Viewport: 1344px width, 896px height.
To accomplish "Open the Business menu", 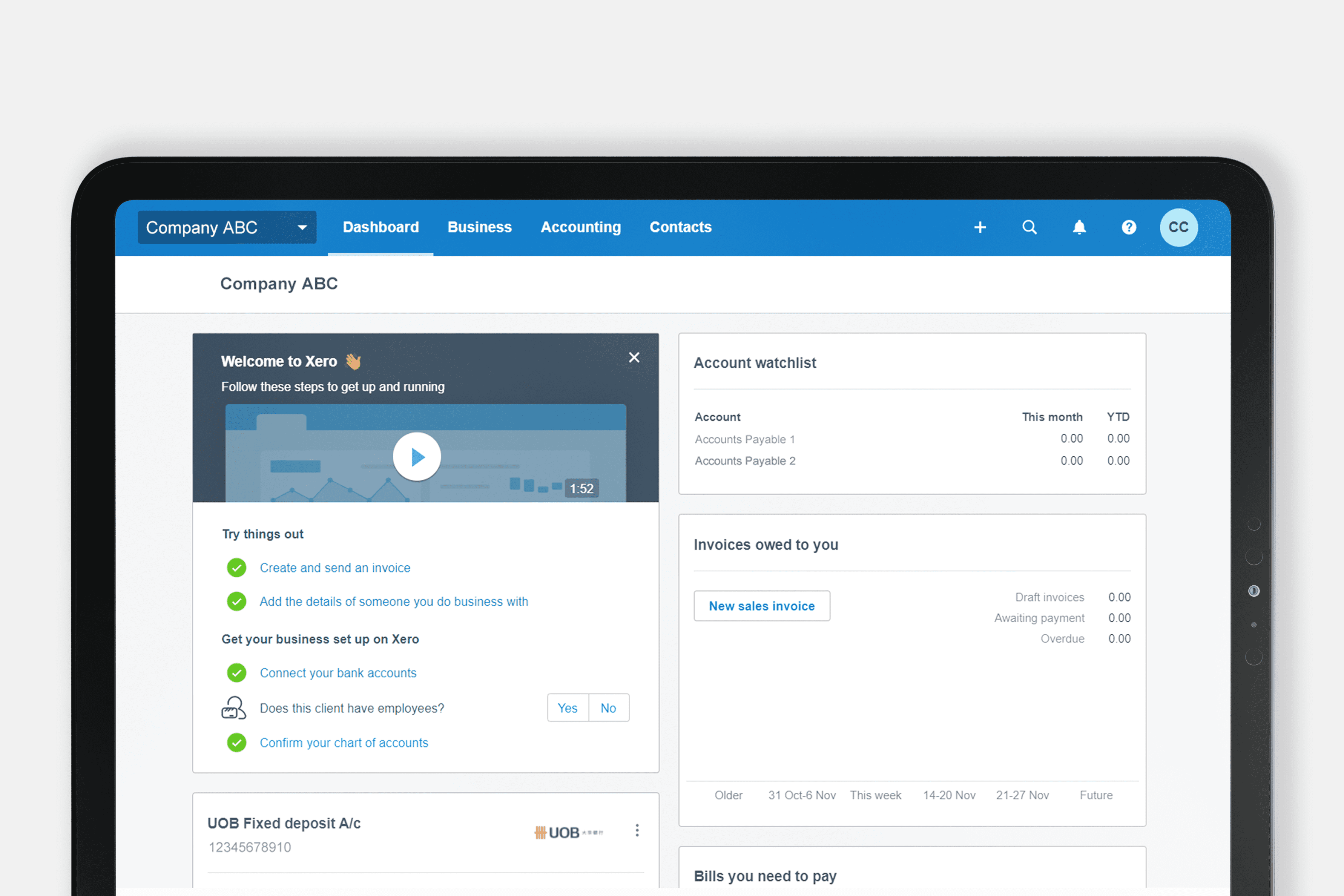I will point(479,227).
